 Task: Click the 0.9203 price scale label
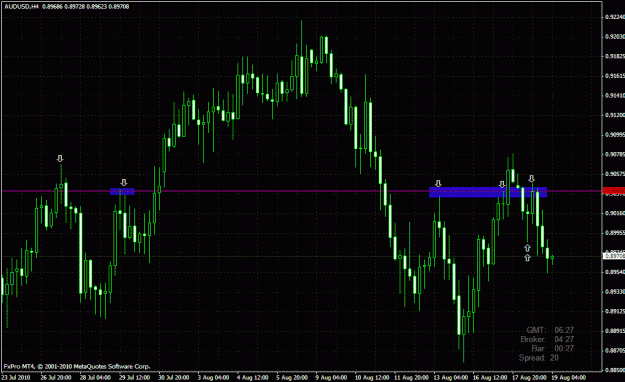(x=614, y=36)
